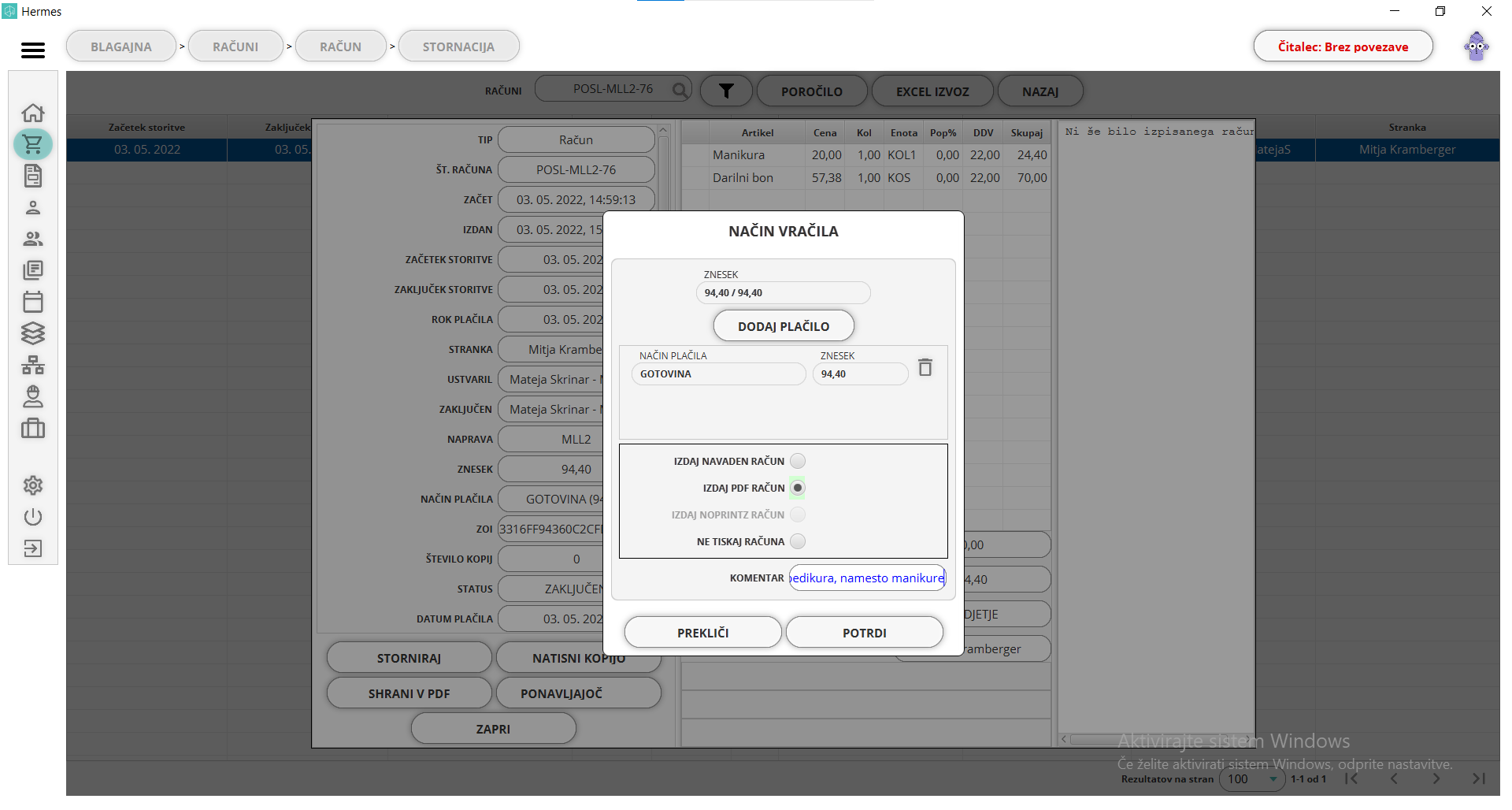This screenshot has width=1512, height=810.
Task: Navigate to BLAGAJNA breadcrumb
Action: point(121,46)
